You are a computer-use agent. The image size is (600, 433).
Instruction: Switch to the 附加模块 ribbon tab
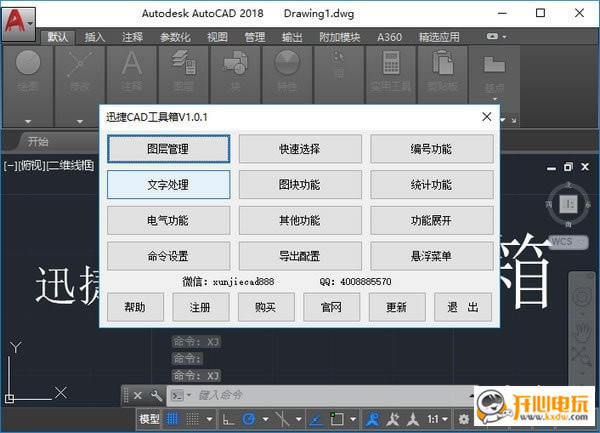[339, 37]
